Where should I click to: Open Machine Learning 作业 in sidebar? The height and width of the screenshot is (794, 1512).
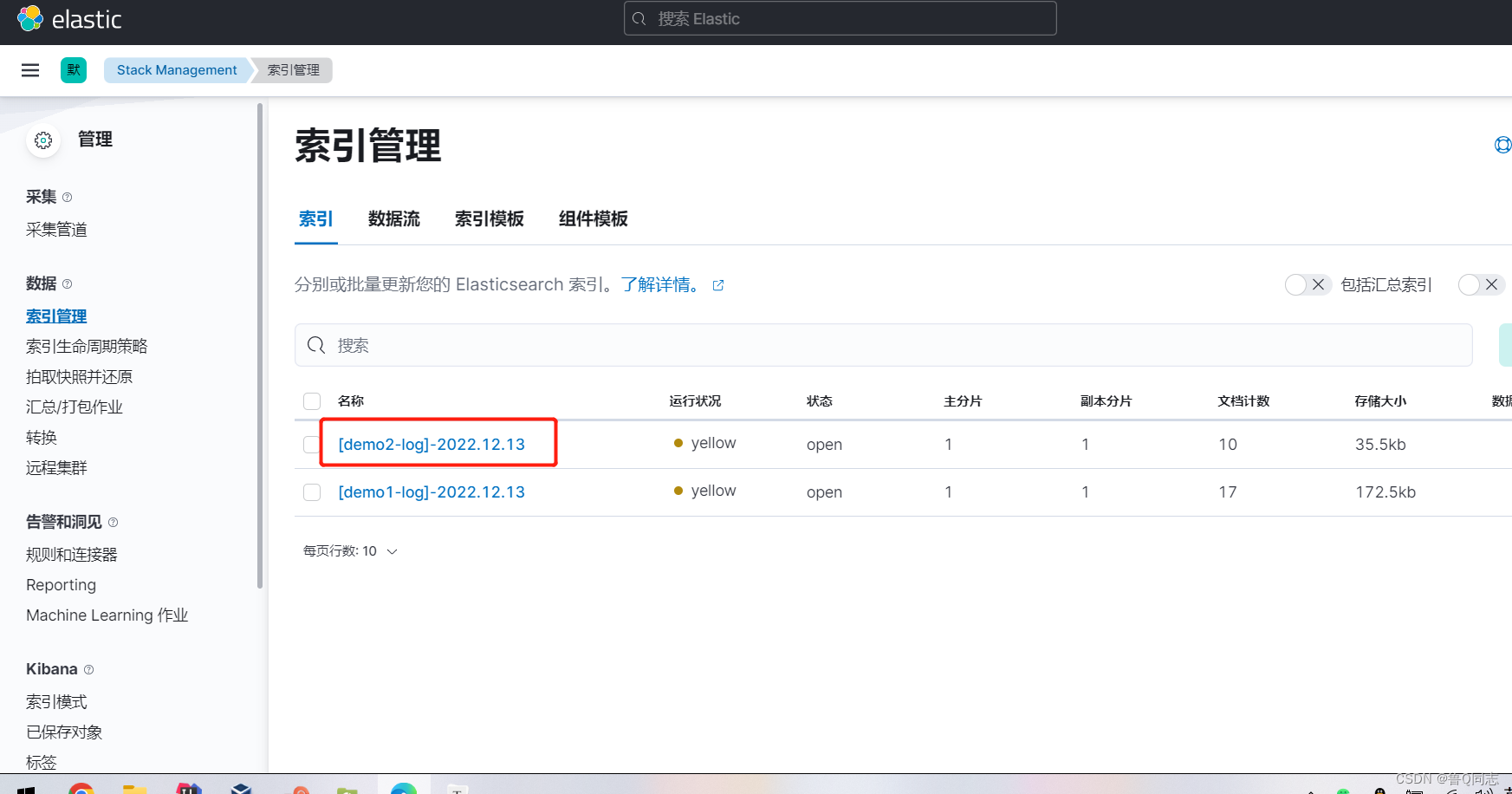[x=107, y=615]
